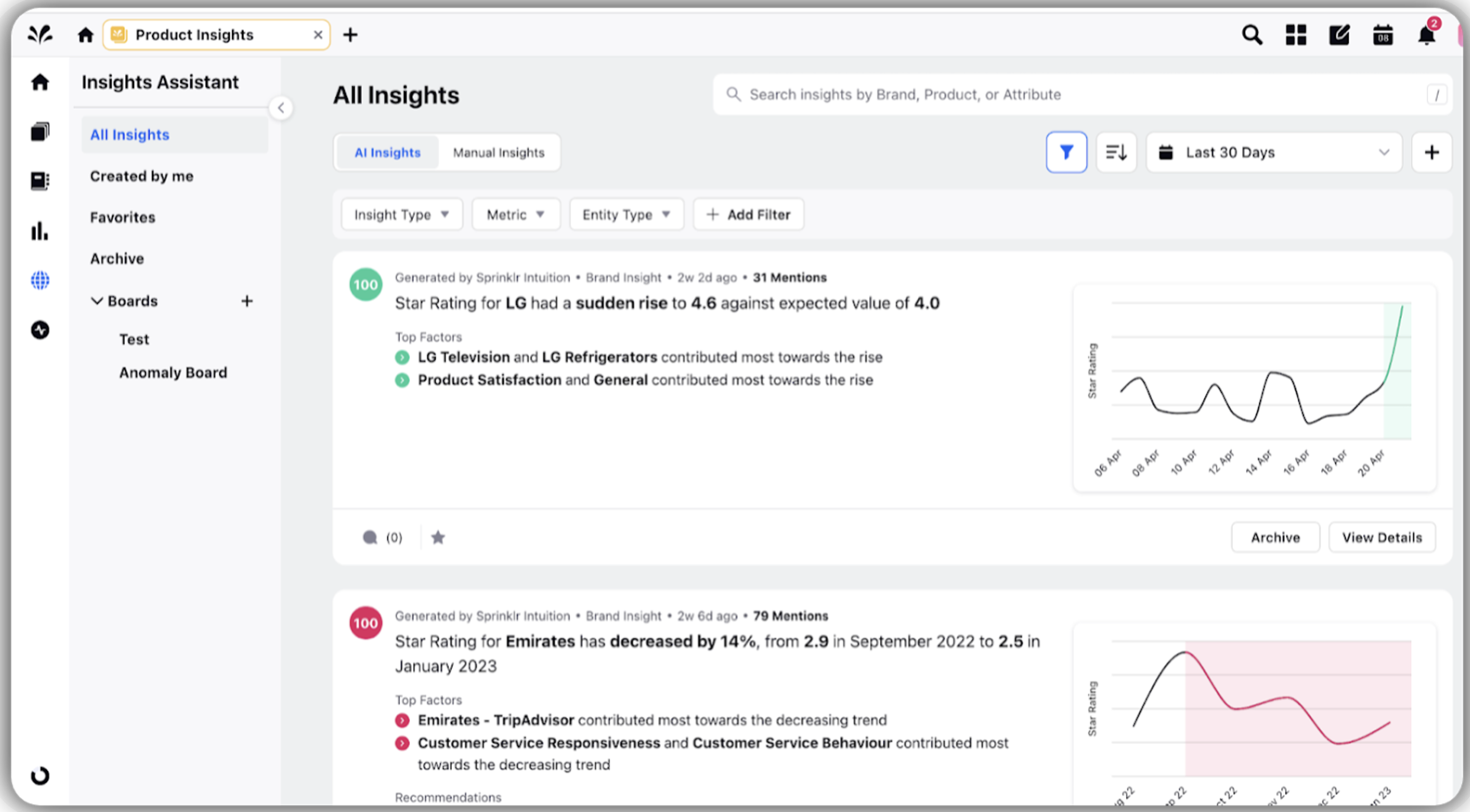Switch to Manual Insights tab
The height and width of the screenshot is (812, 1470).
click(x=499, y=152)
